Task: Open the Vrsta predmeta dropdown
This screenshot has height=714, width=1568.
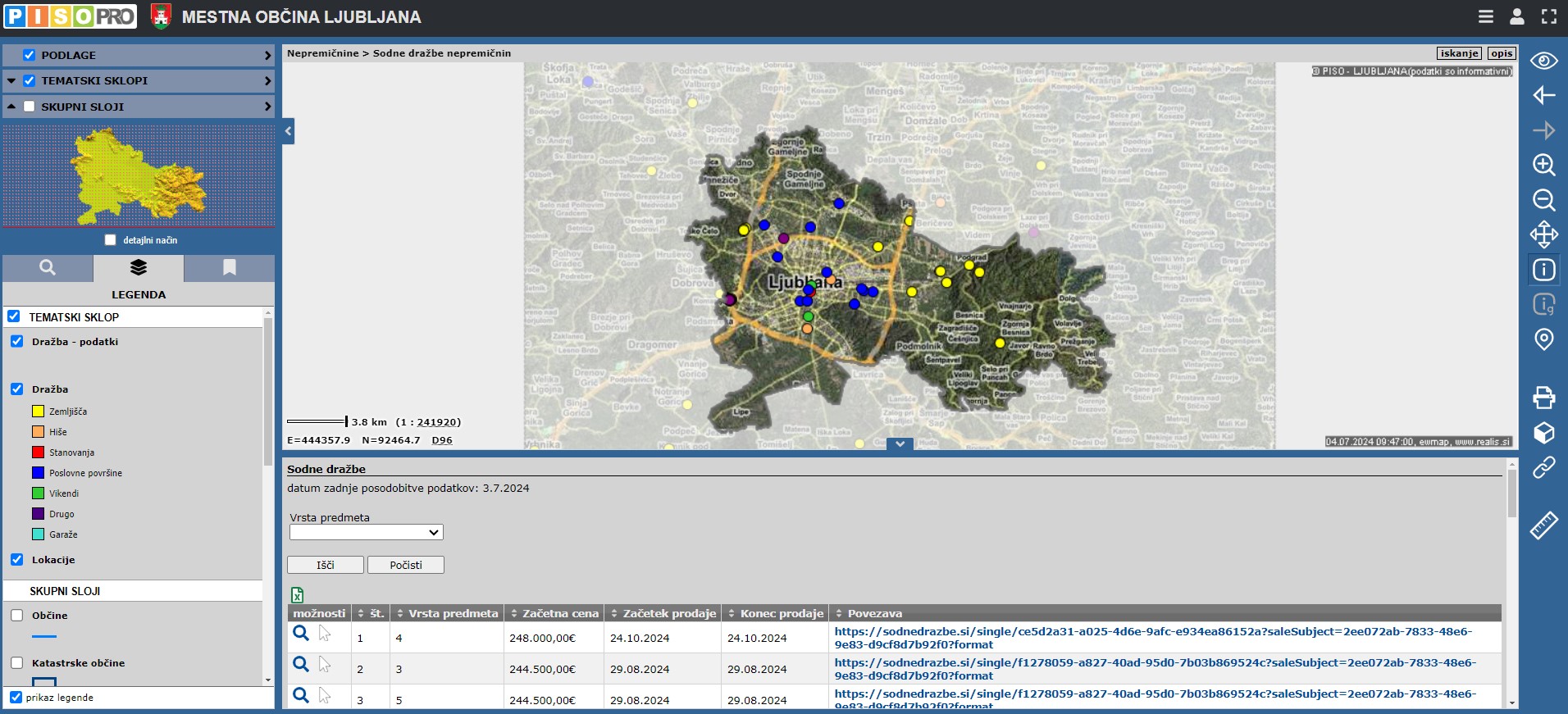Action: pos(366,533)
